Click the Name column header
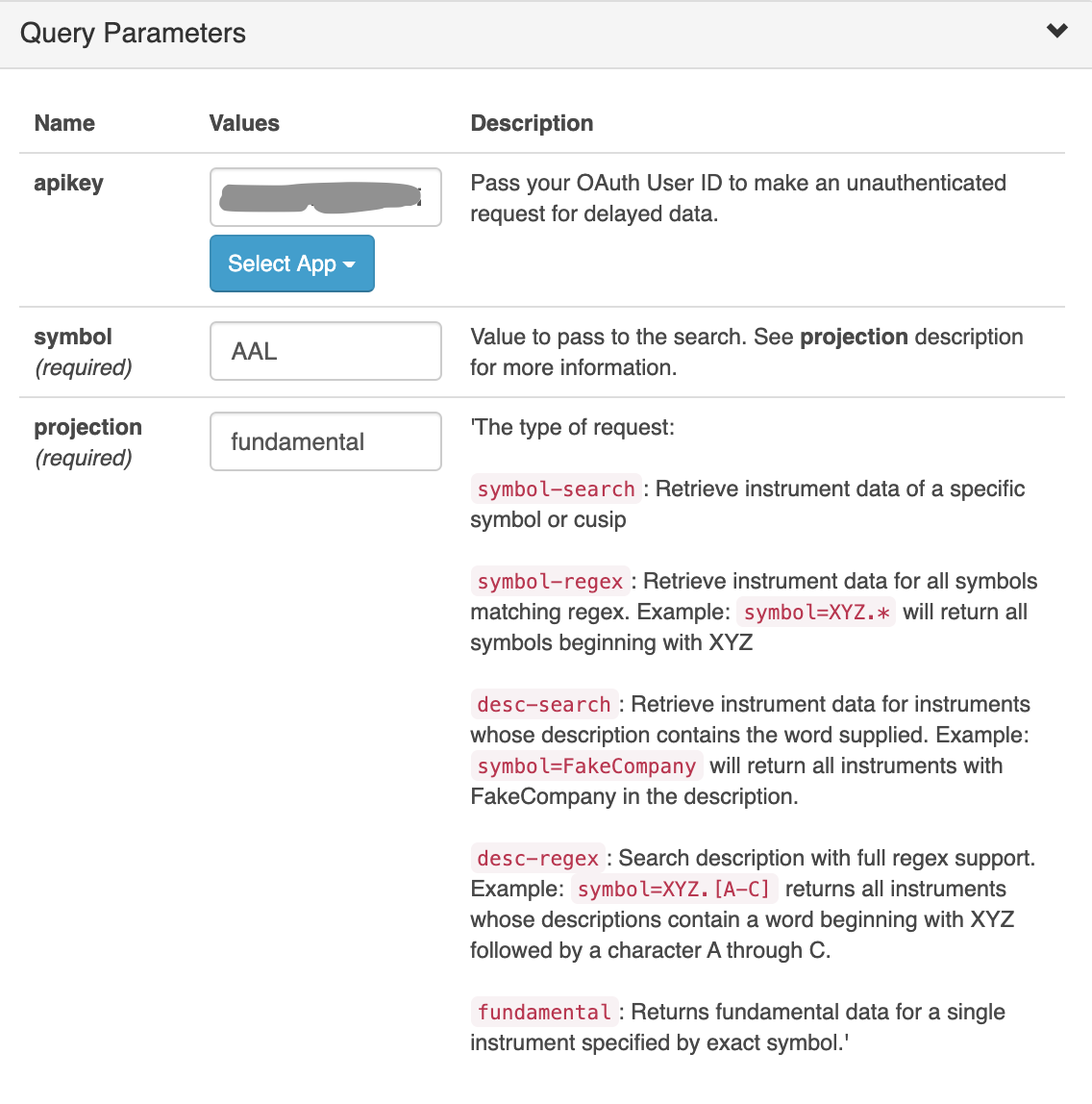 coord(63,123)
